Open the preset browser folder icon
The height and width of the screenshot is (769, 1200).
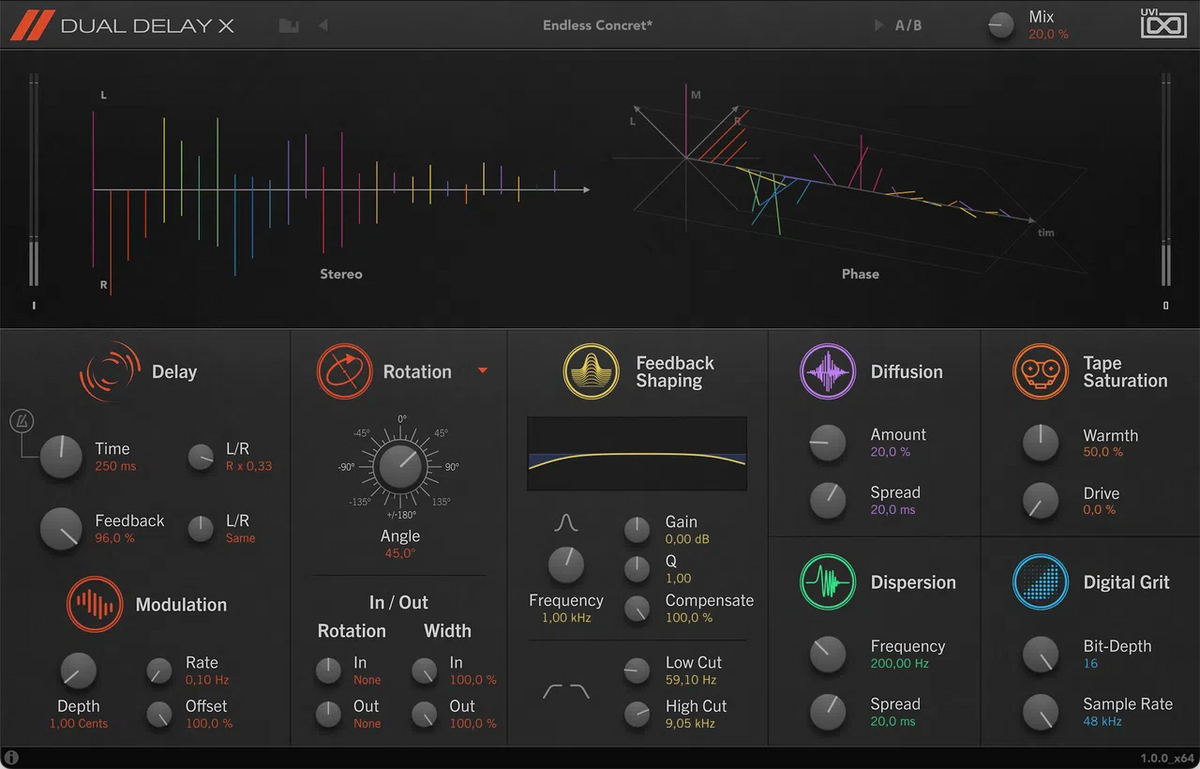[x=288, y=25]
